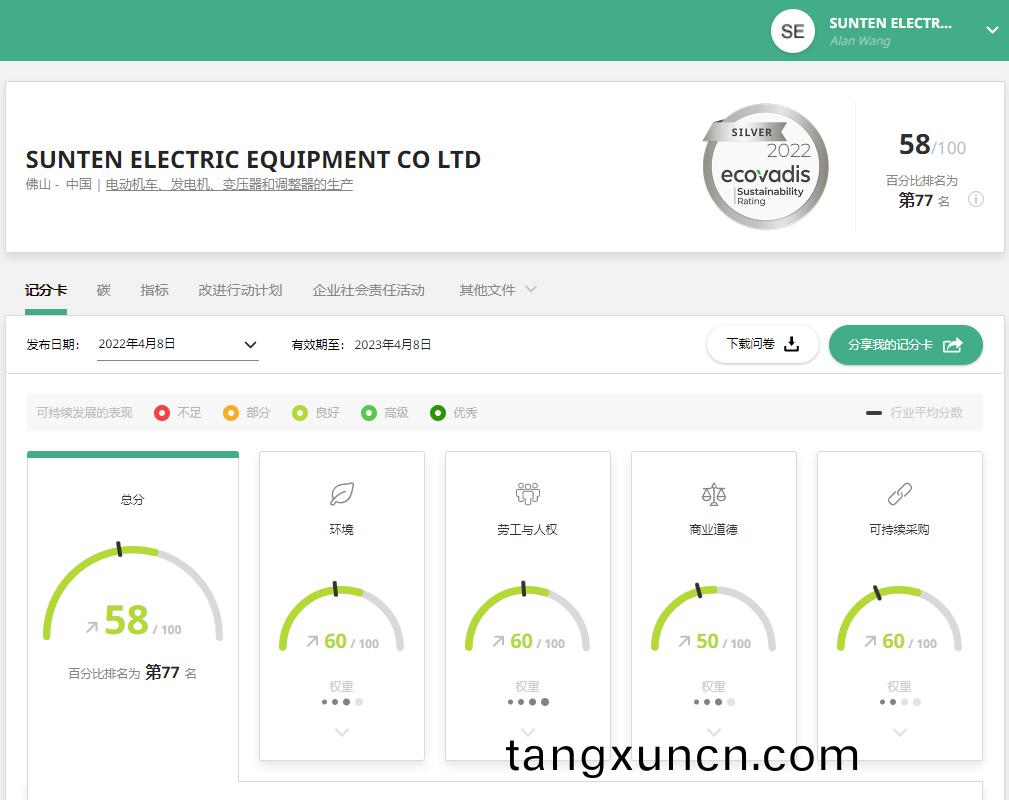Click the light green 良好 legend dot
The width and height of the screenshot is (1009, 800).
tap(300, 413)
